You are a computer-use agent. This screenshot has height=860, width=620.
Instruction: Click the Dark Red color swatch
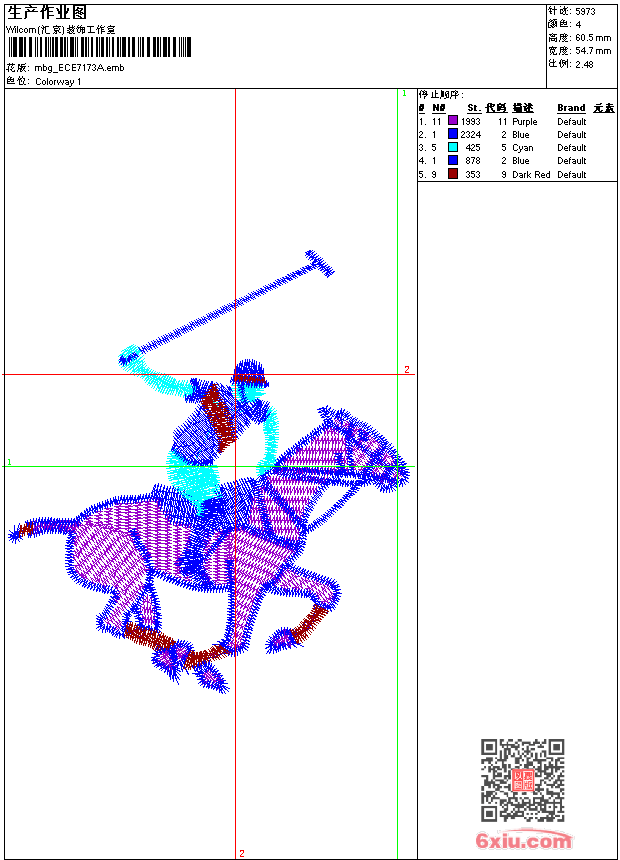(x=453, y=174)
